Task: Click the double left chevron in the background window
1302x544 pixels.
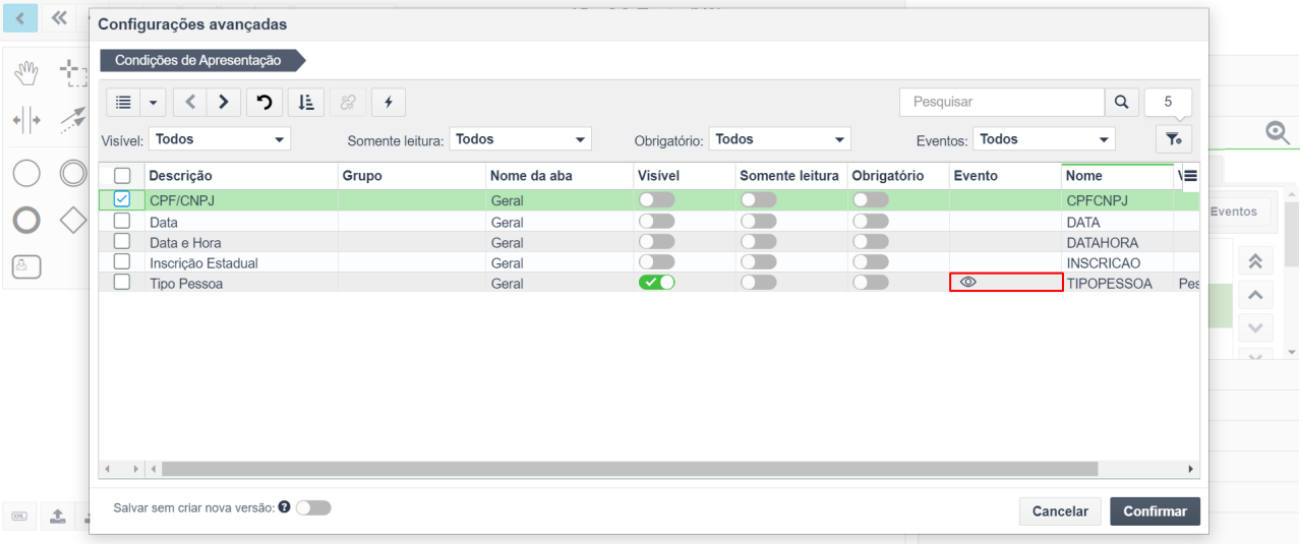Action: 59,16
